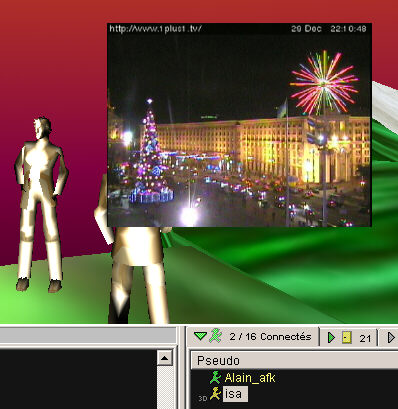The width and height of the screenshot is (398, 409).
Task: Select user Alain_afk in the list
Action: [250, 378]
